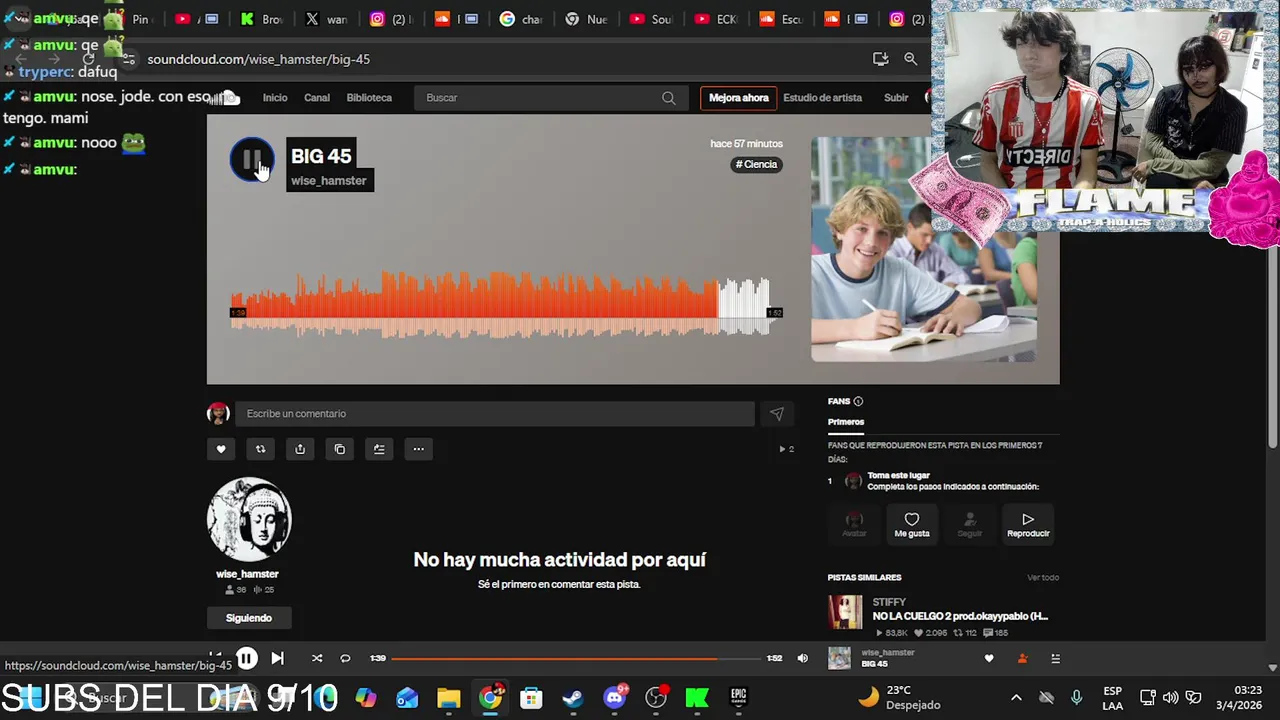Open the Subir upload page
The height and width of the screenshot is (720, 1280).
point(896,98)
